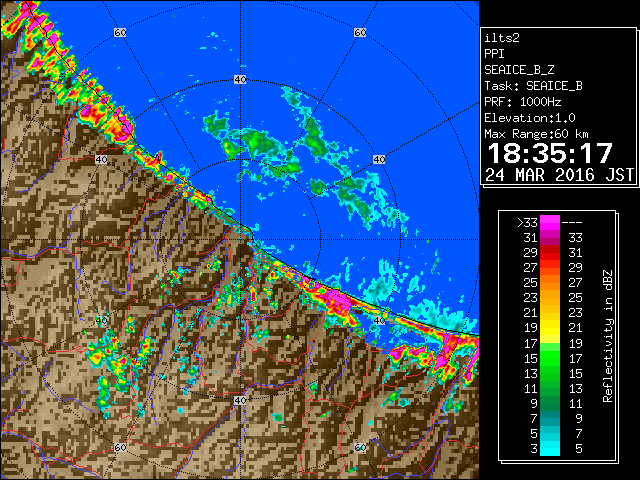640x480 pixels.
Task: Click the "3" label at legend bottom
Action: [534, 449]
